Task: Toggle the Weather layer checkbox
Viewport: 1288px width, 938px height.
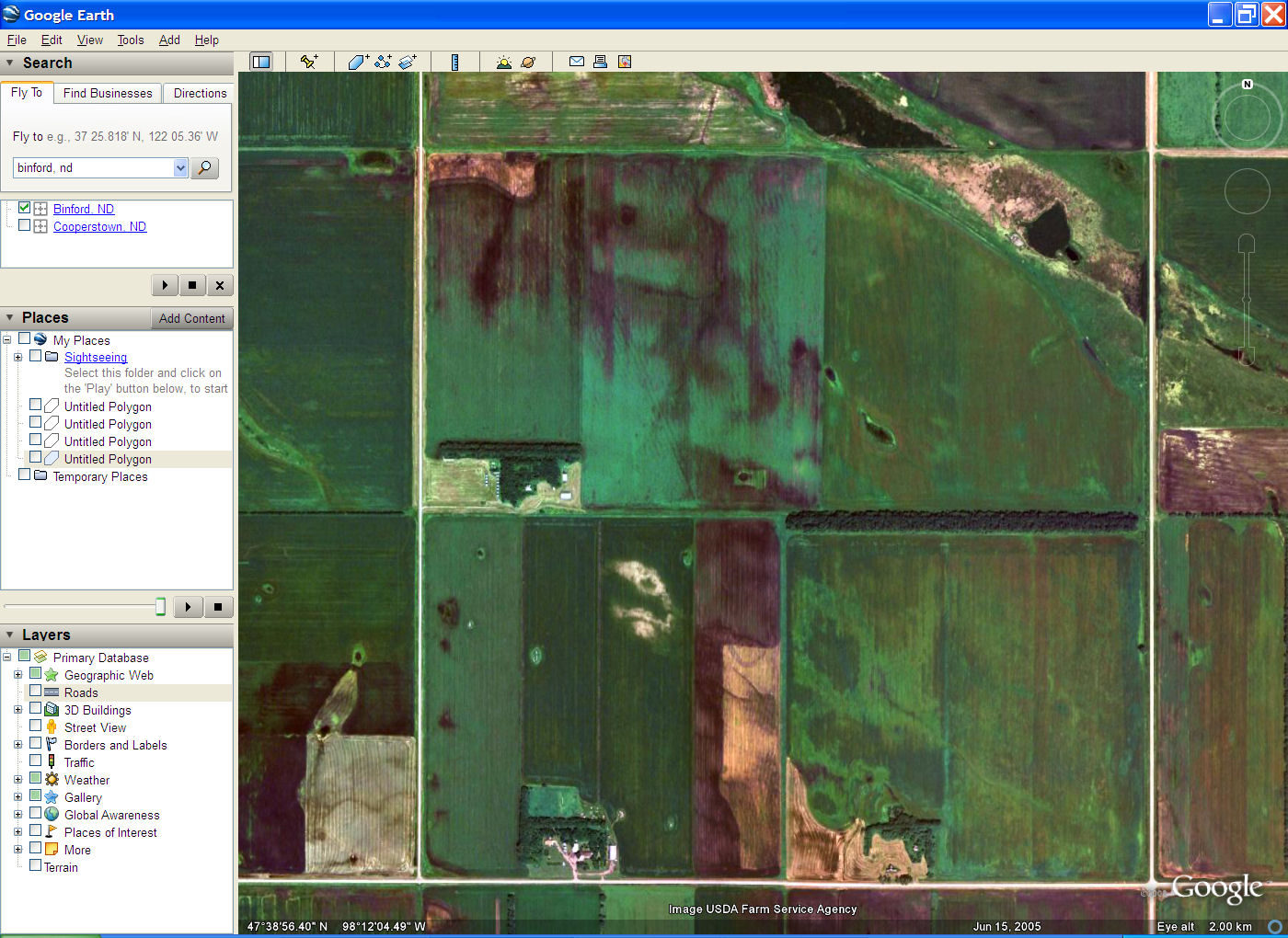Action: click(35, 779)
